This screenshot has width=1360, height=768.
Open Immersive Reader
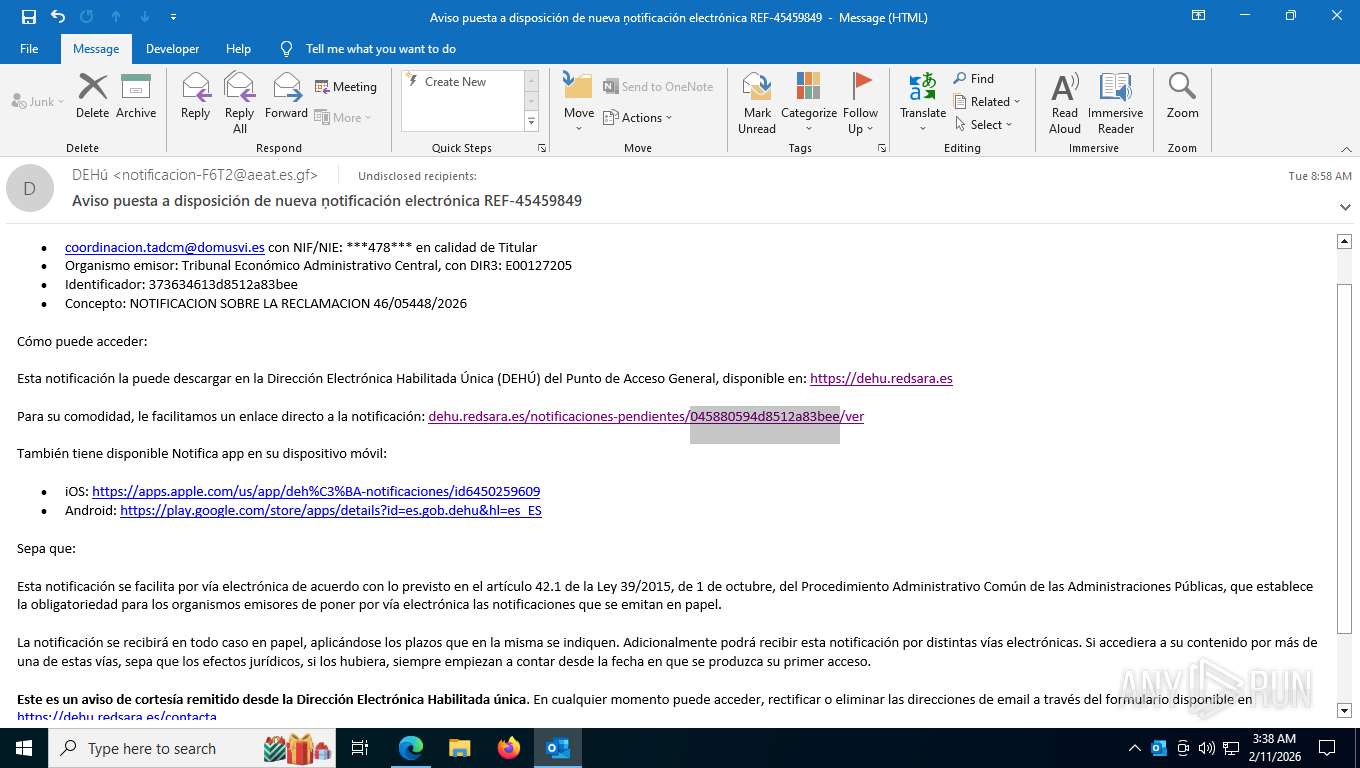pos(1116,102)
